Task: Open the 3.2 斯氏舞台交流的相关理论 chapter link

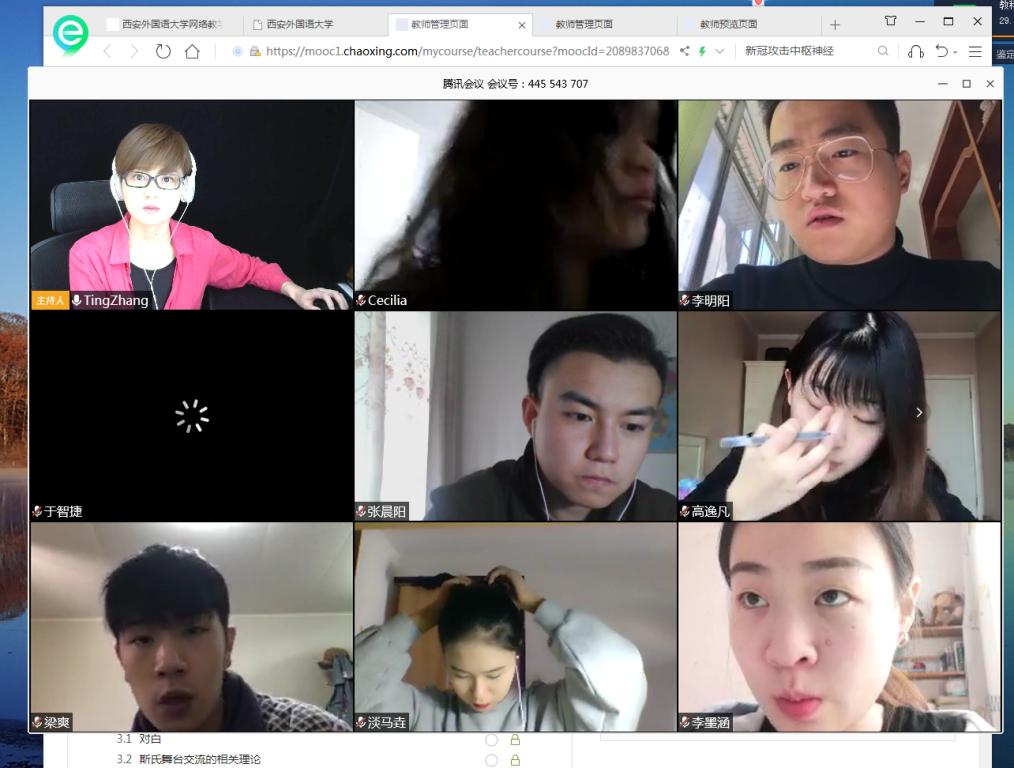Action: (199, 760)
